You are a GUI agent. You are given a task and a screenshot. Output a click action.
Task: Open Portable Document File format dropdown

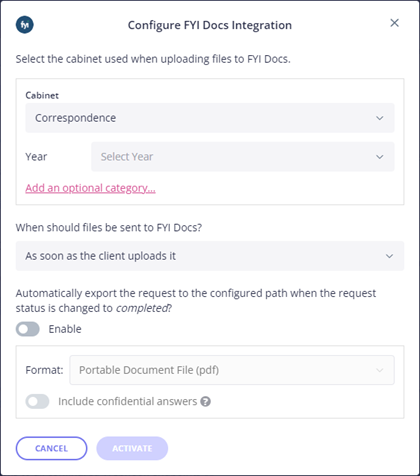[x=232, y=370]
